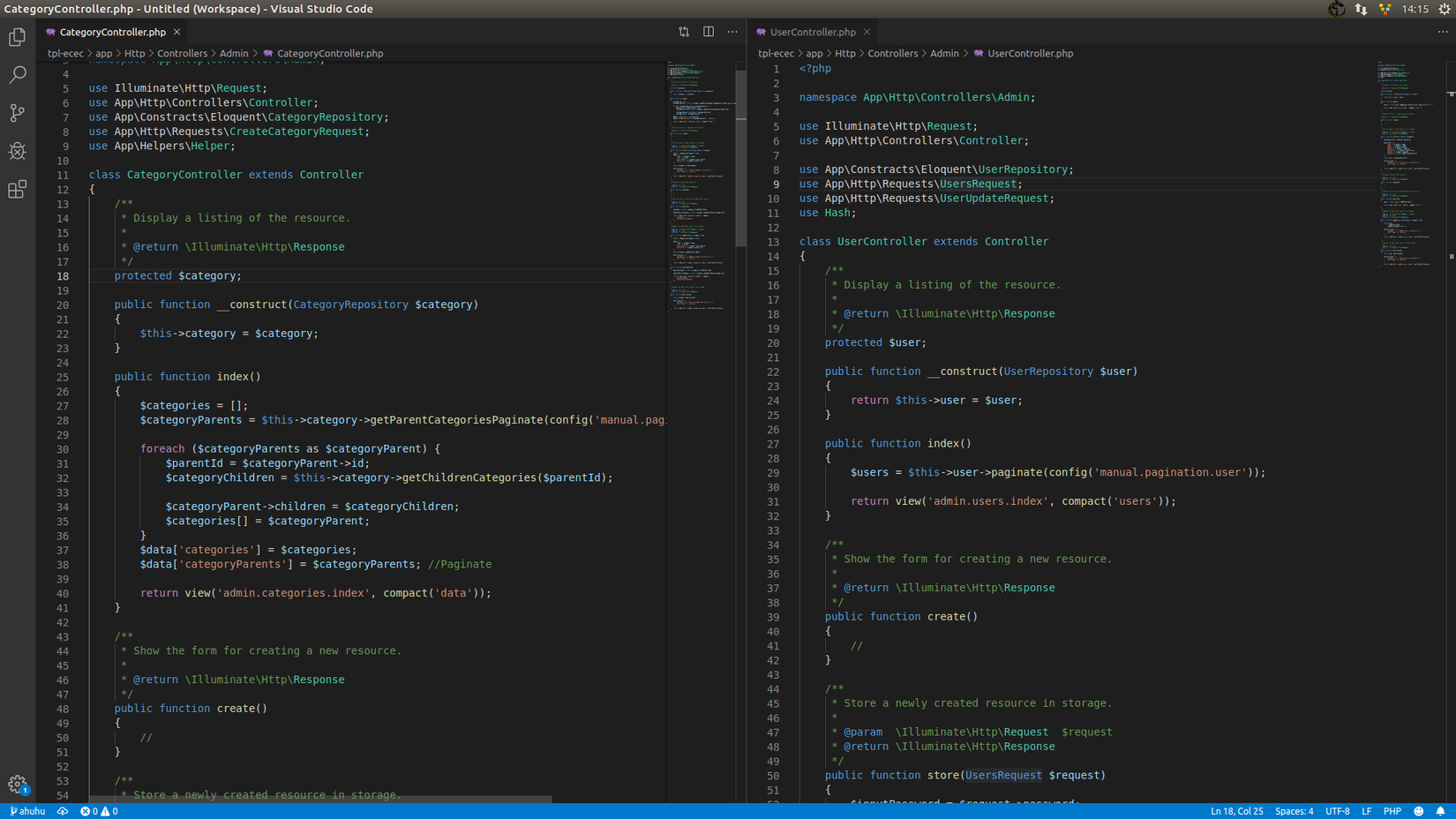Click the feedback smiley in status bar
Image resolution: width=1456 pixels, height=819 pixels.
click(1418, 811)
